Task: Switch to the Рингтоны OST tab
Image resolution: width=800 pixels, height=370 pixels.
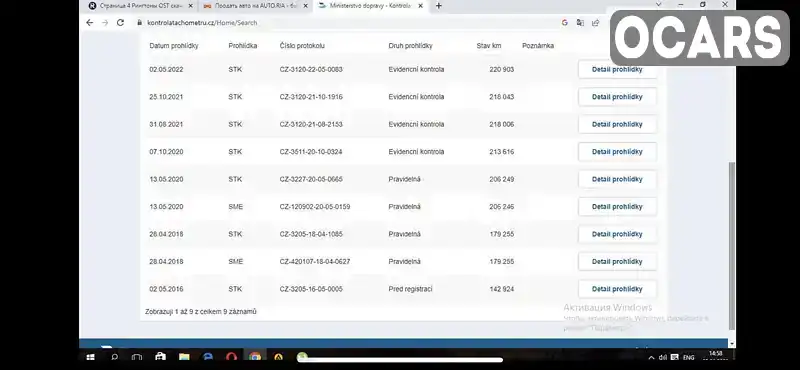Action: point(140,6)
